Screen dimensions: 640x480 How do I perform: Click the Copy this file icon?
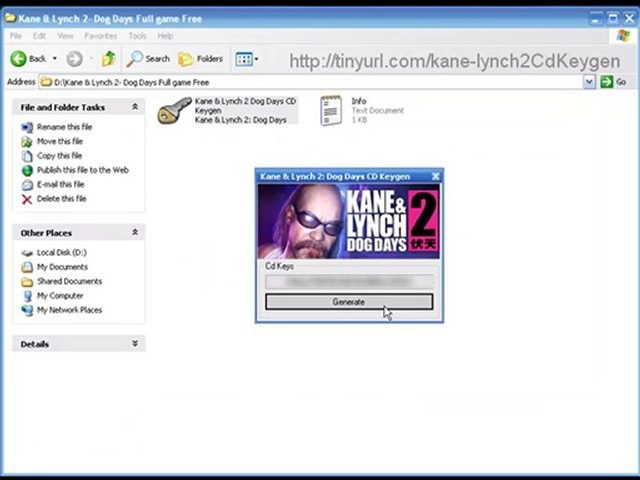coord(27,156)
